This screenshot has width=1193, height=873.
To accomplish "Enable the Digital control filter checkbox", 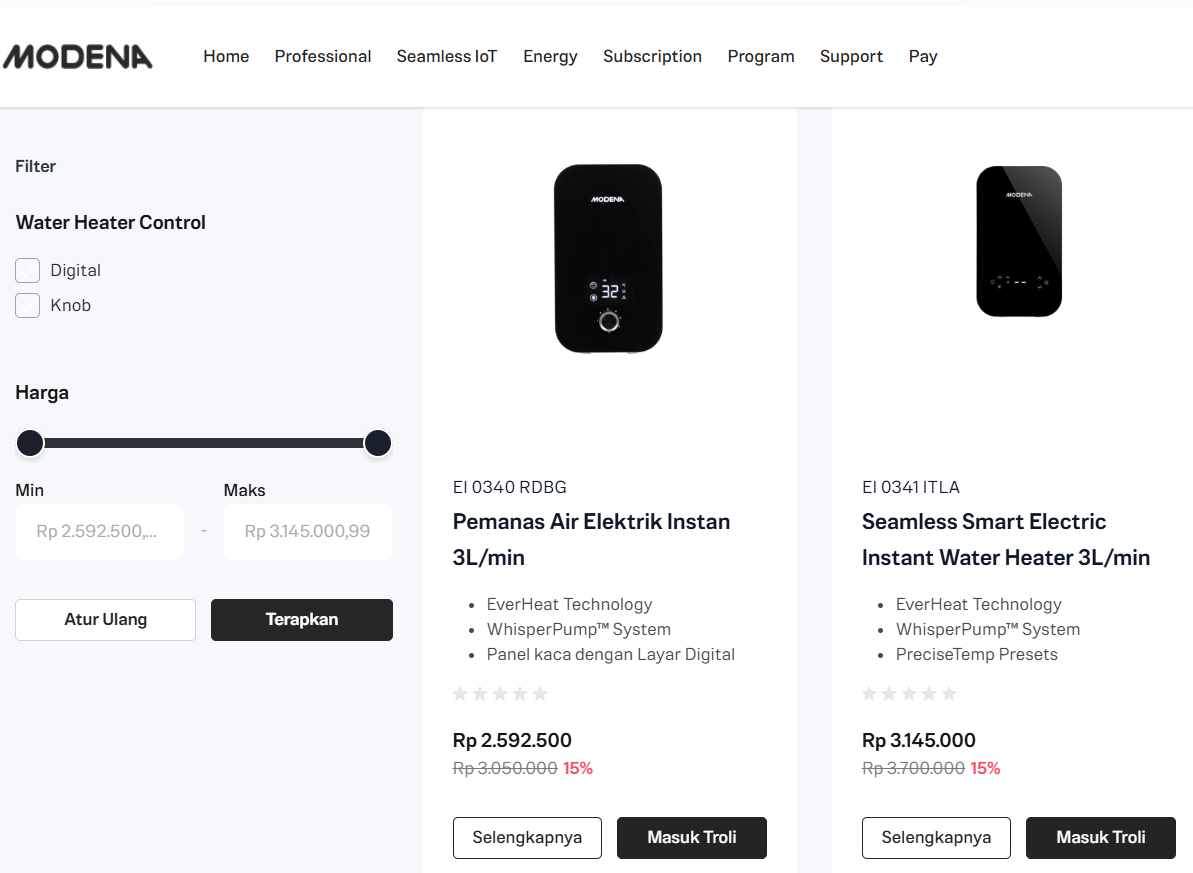I will pos(28,270).
